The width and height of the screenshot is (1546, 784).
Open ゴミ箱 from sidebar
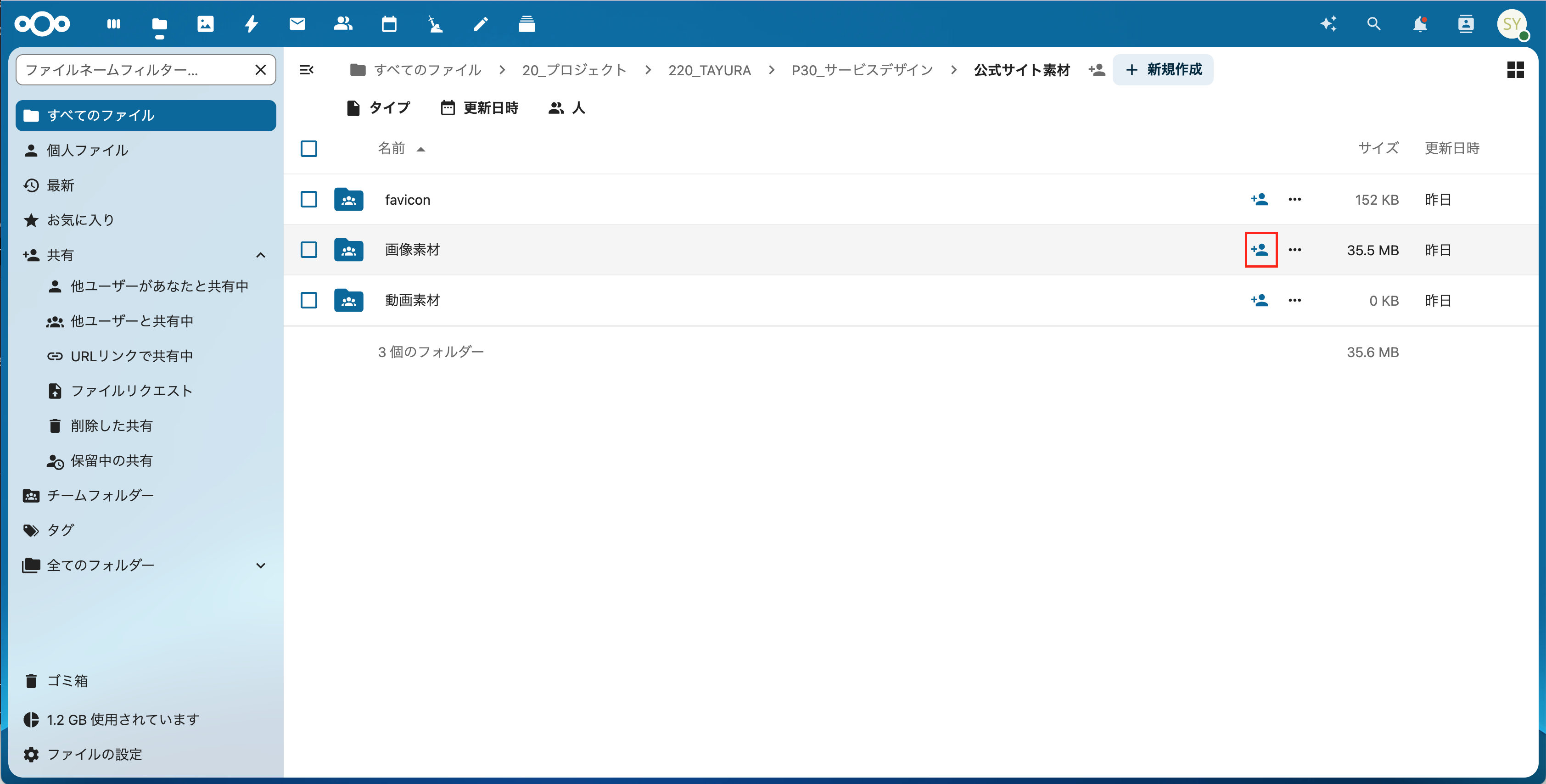click(x=67, y=681)
